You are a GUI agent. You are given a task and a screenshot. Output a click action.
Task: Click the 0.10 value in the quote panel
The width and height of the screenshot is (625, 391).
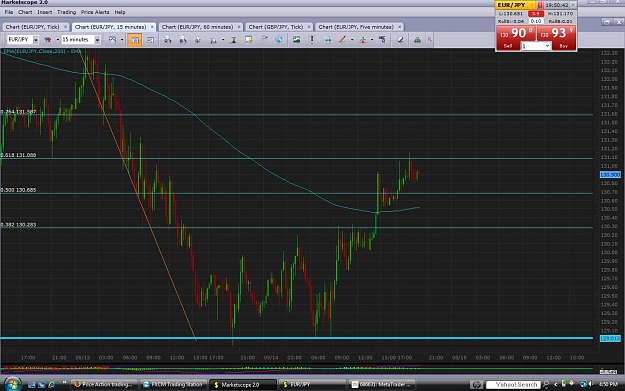(x=536, y=21)
